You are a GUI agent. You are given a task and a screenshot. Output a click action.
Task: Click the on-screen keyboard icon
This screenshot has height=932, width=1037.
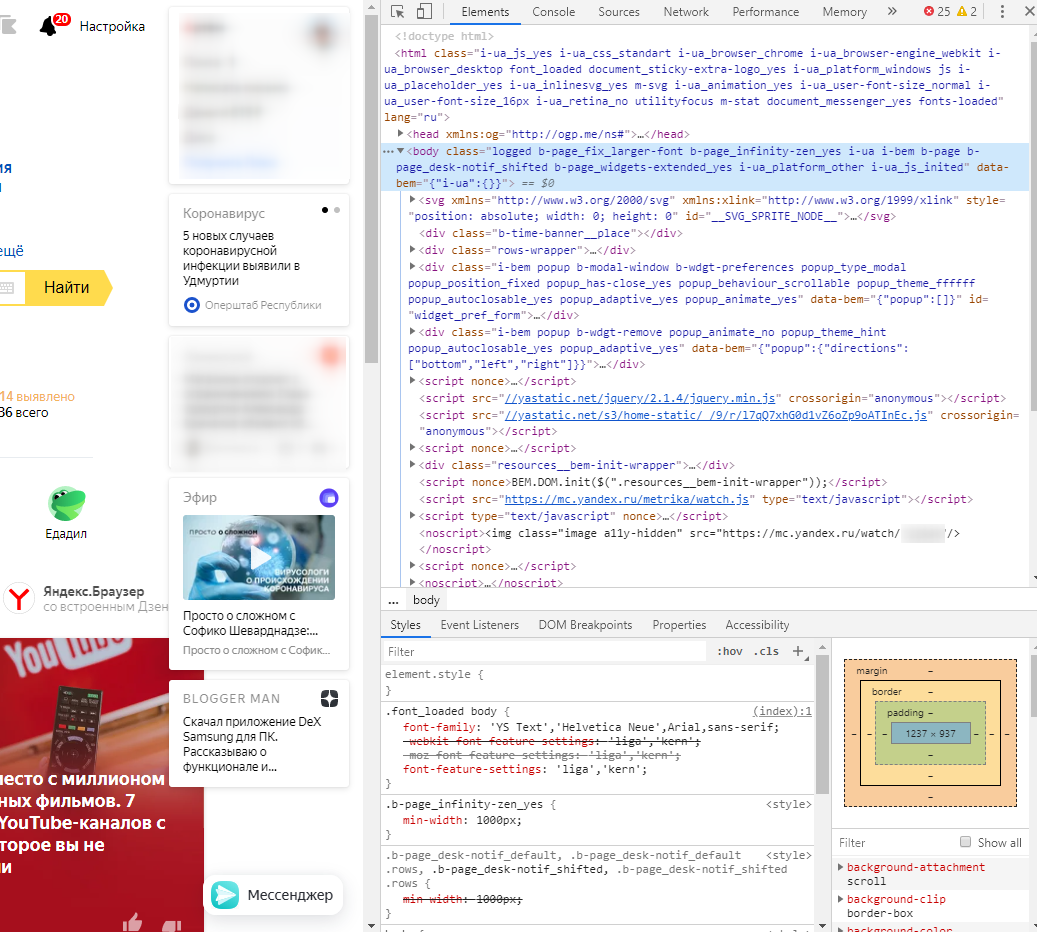tap(7, 288)
